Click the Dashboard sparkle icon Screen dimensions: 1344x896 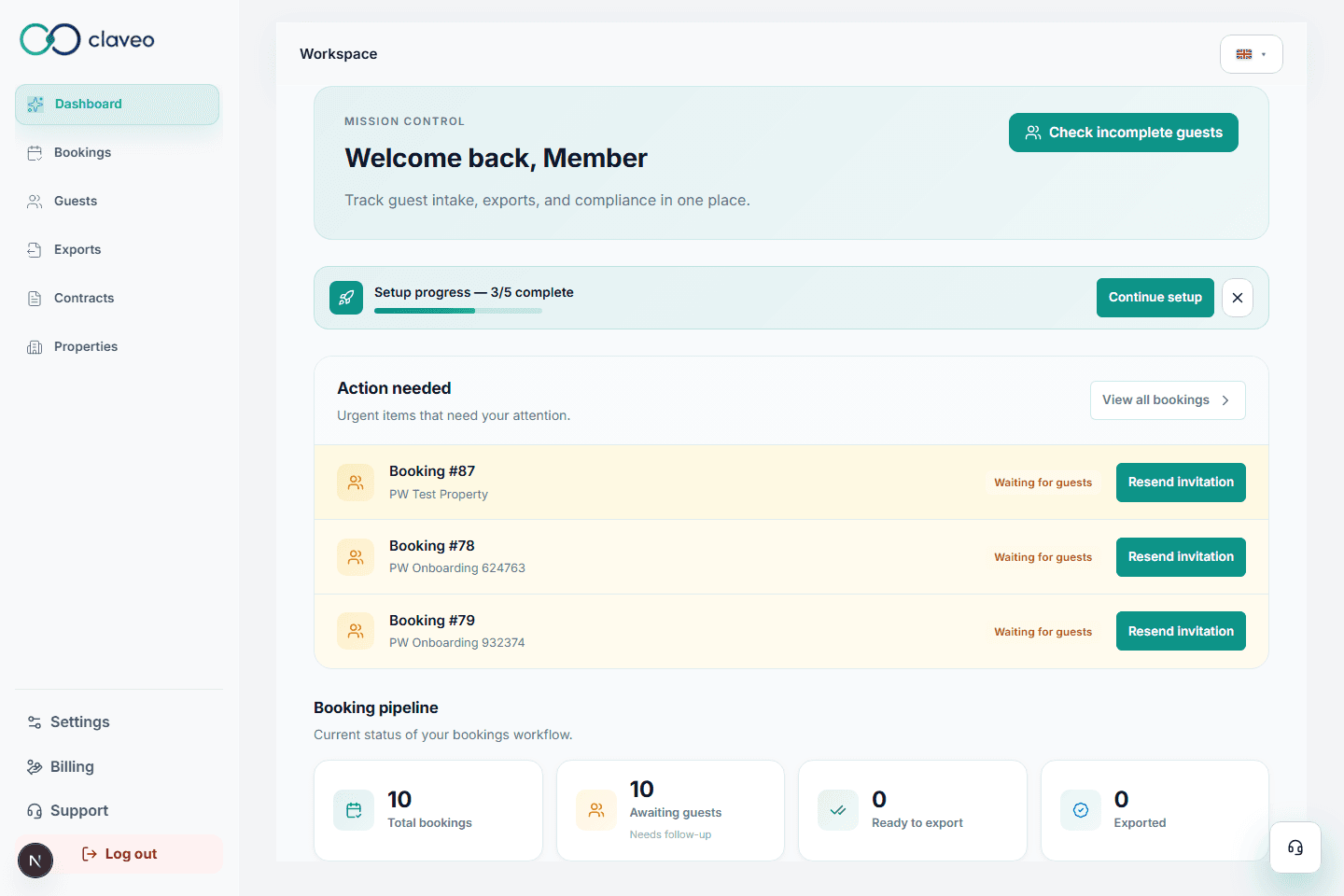[x=35, y=105]
